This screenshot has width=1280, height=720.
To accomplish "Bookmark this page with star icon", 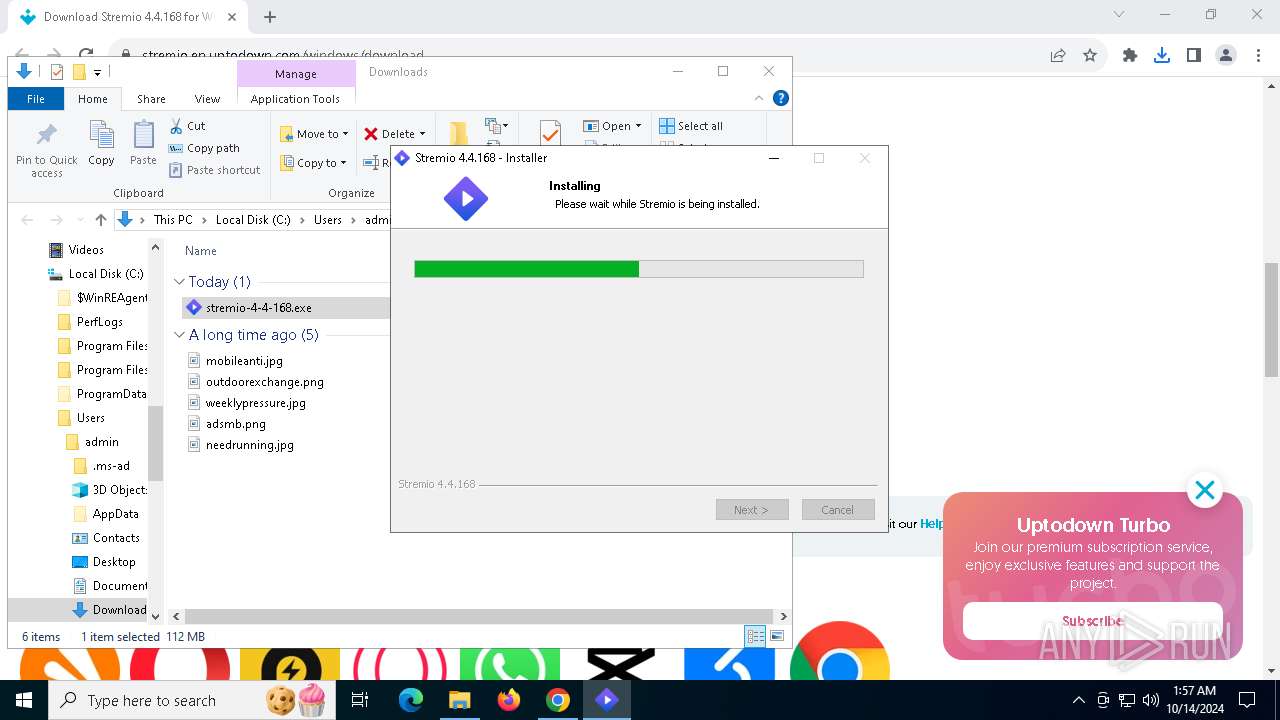I will pos(1090,56).
